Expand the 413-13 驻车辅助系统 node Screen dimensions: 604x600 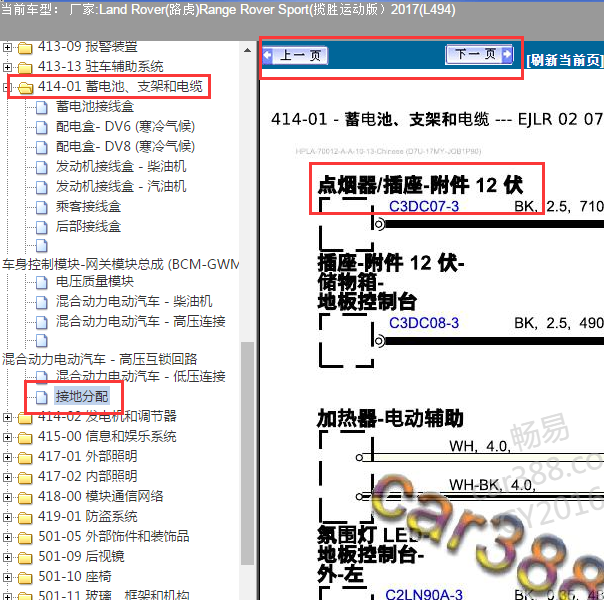coord(7,67)
